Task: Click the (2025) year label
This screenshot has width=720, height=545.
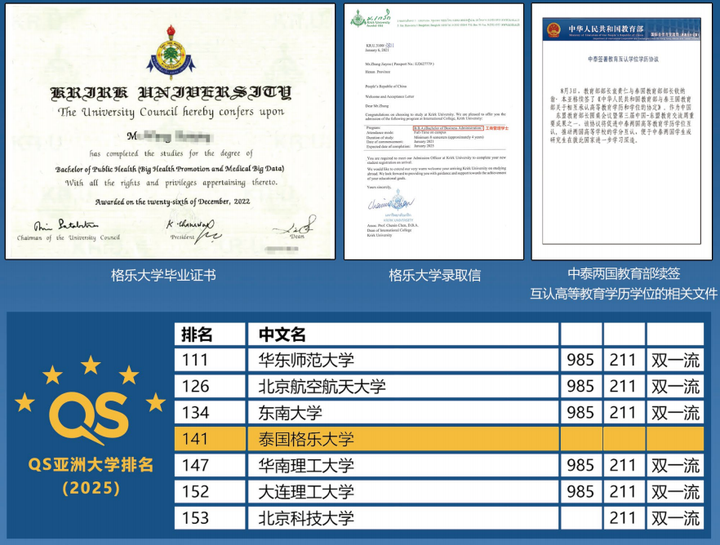Action: click(91, 488)
